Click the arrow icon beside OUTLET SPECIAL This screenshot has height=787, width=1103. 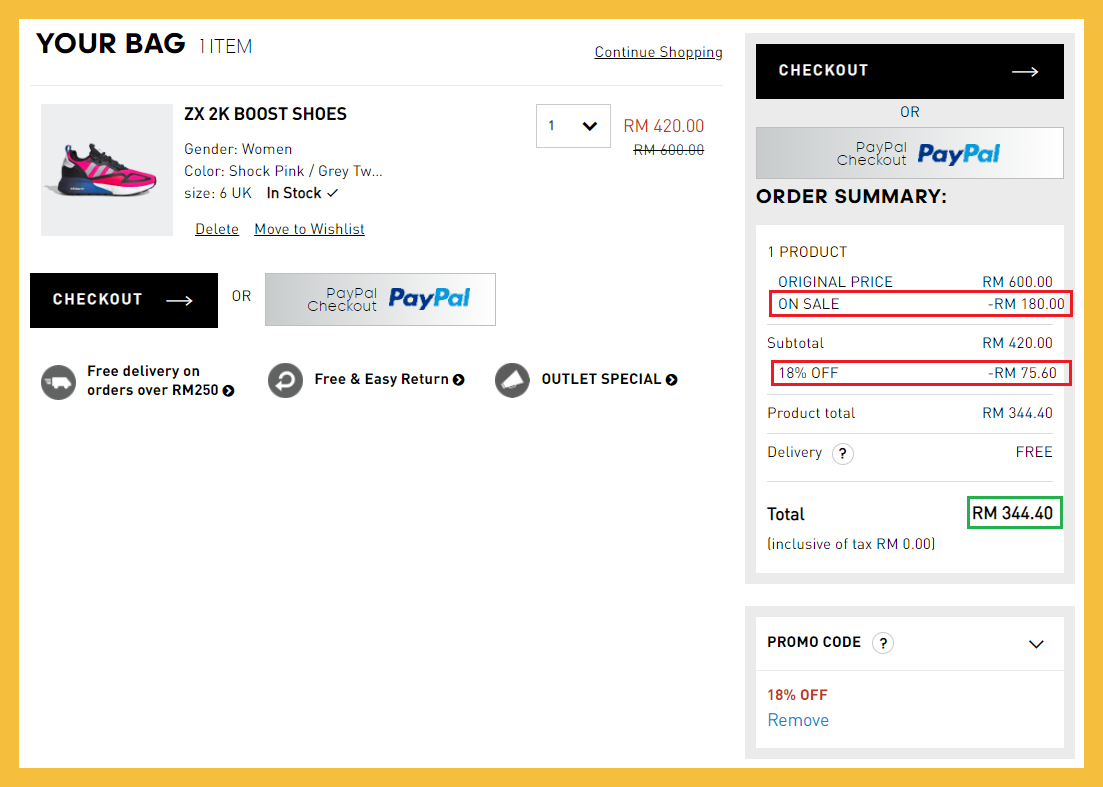tap(672, 380)
